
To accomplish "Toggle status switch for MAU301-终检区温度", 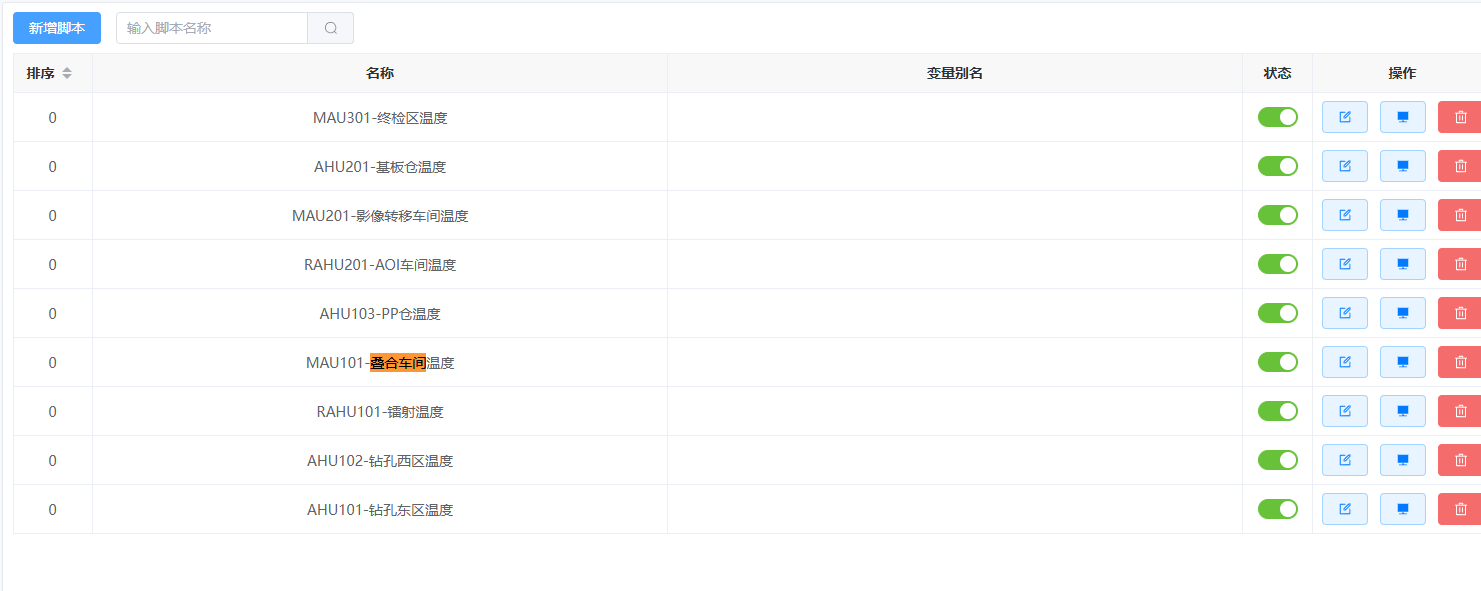I will [x=1278, y=117].
